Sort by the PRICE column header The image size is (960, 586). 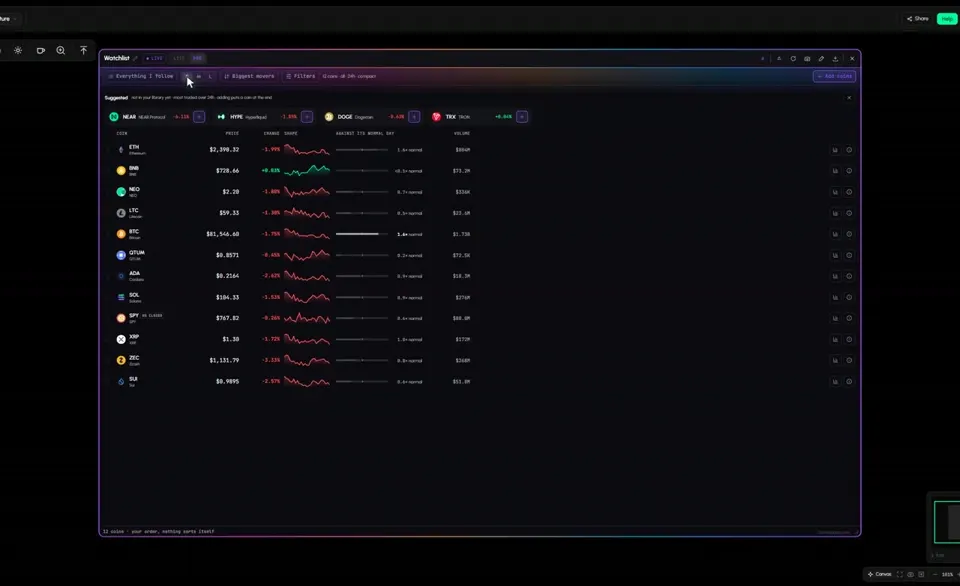[232, 133]
